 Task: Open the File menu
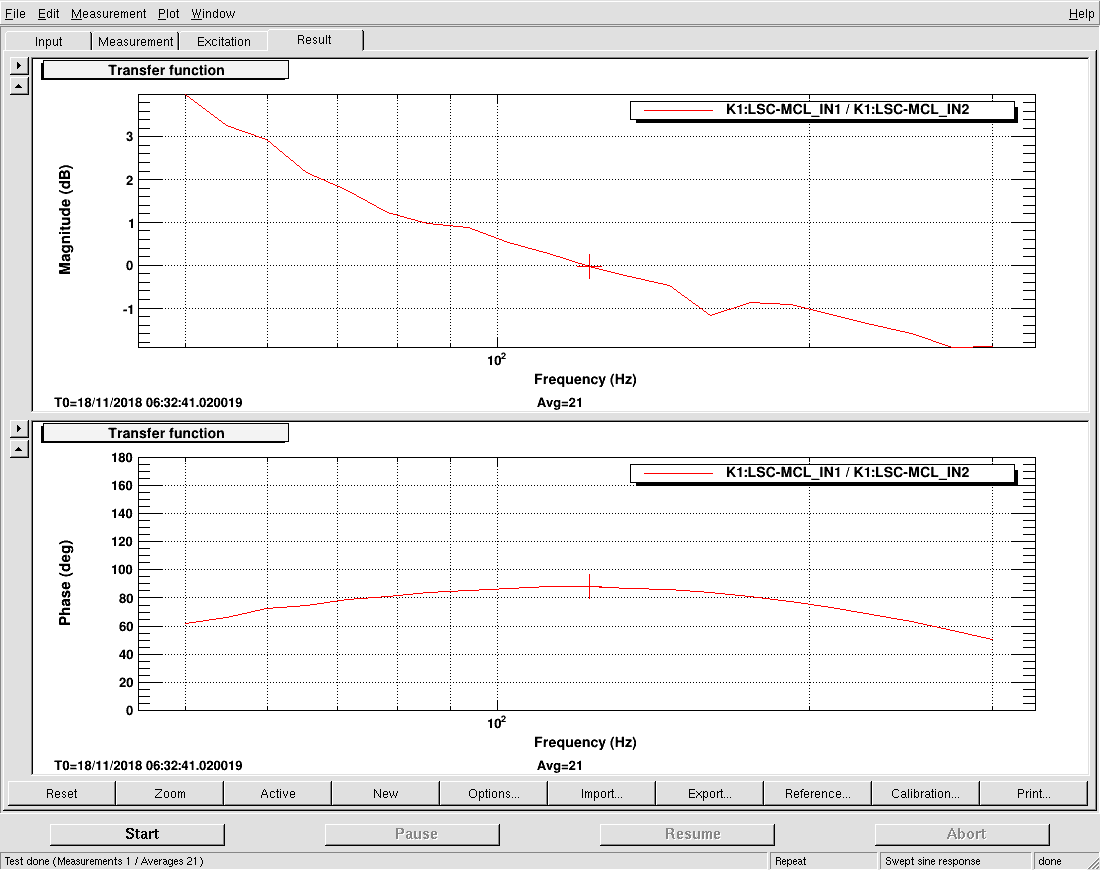click(15, 13)
